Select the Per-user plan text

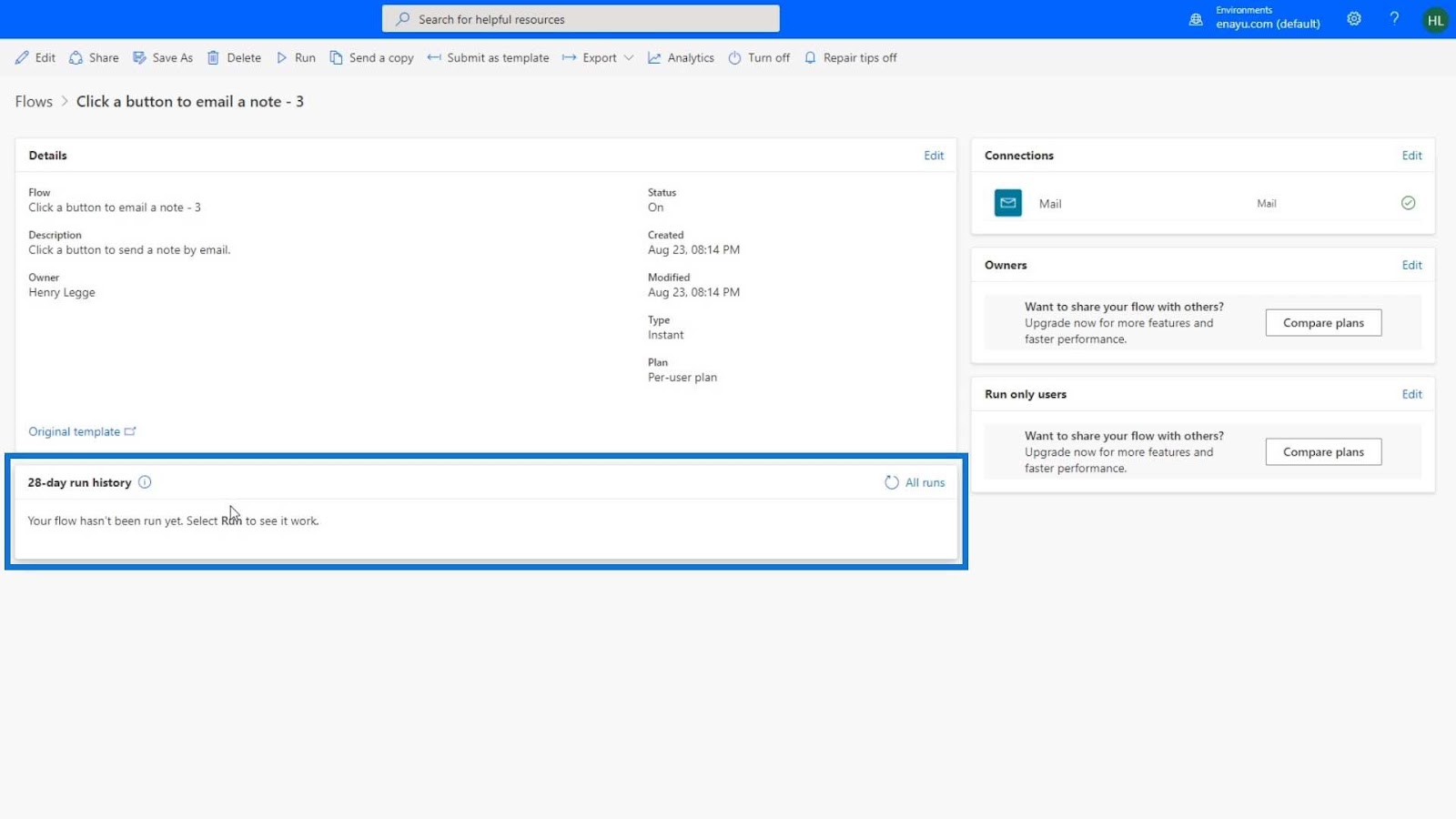(x=682, y=377)
